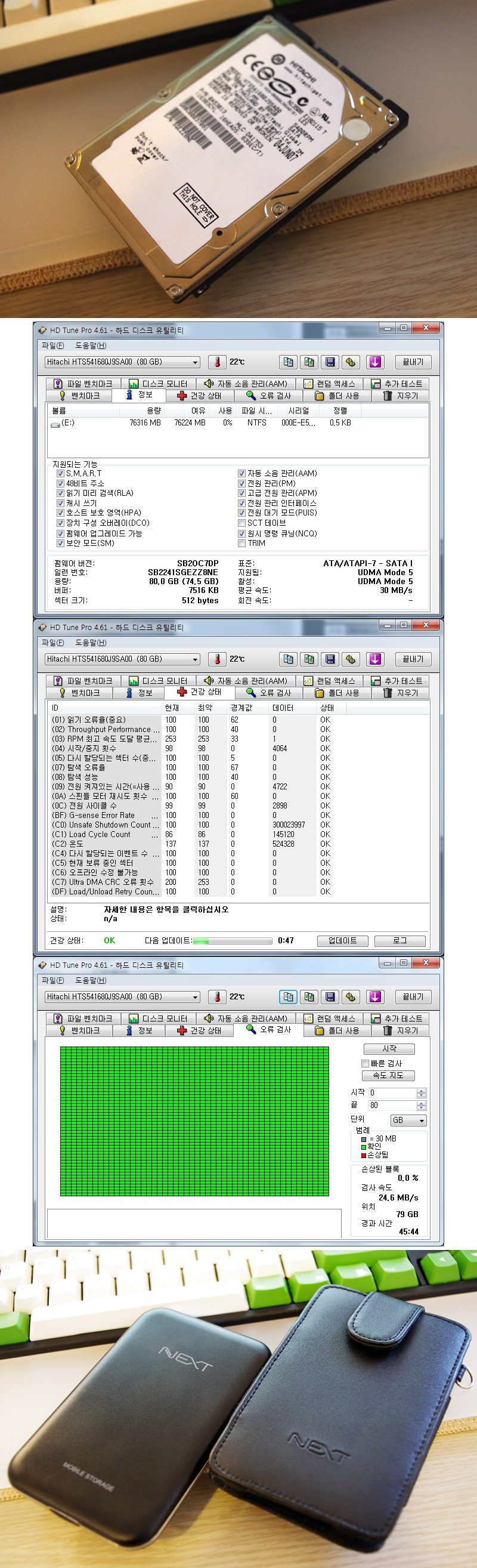Click the highlighted copy-info icon in the 오류 검사 window

(x=289, y=997)
